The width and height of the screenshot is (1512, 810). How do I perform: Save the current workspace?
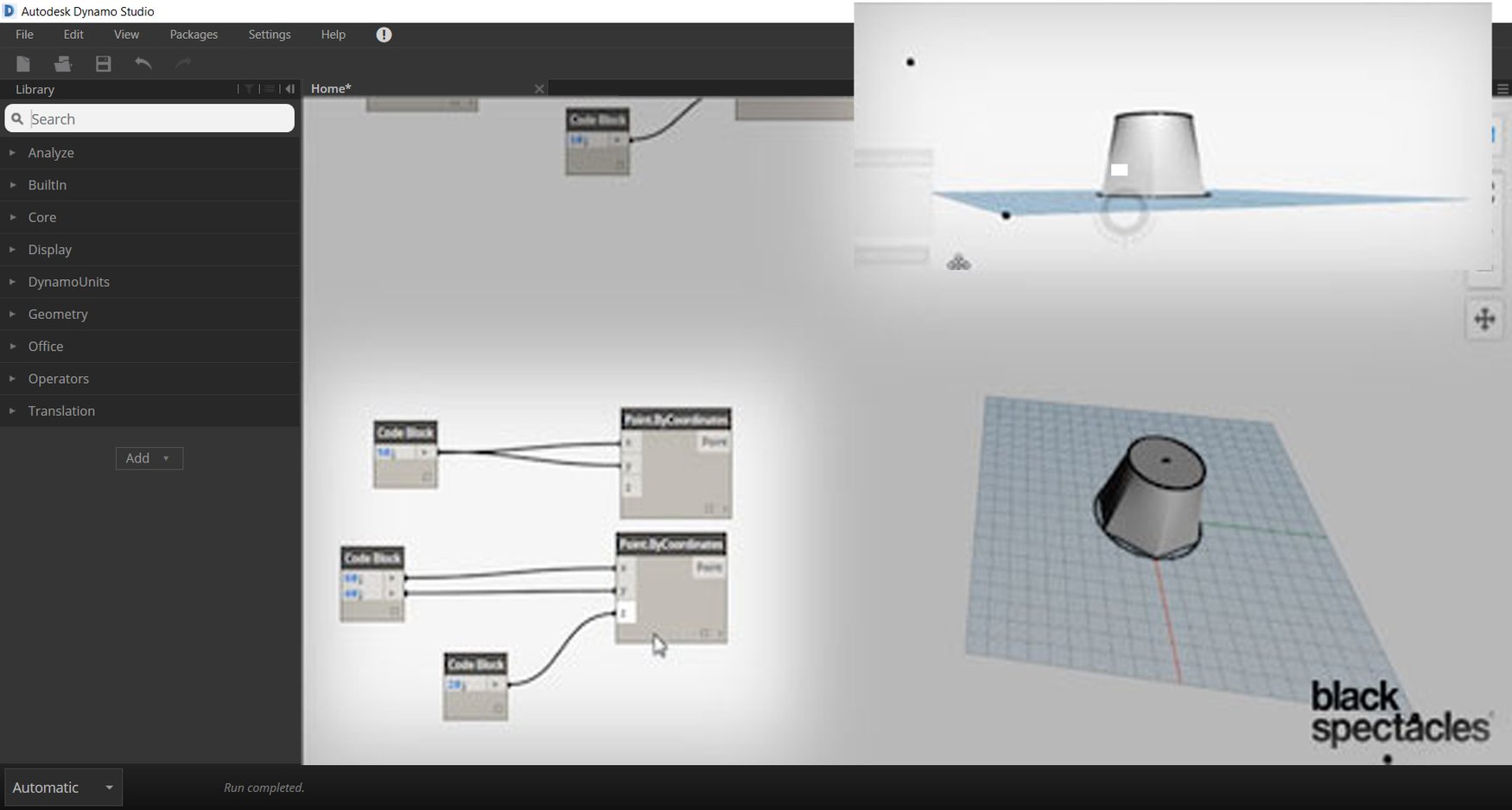click(103, 63)
